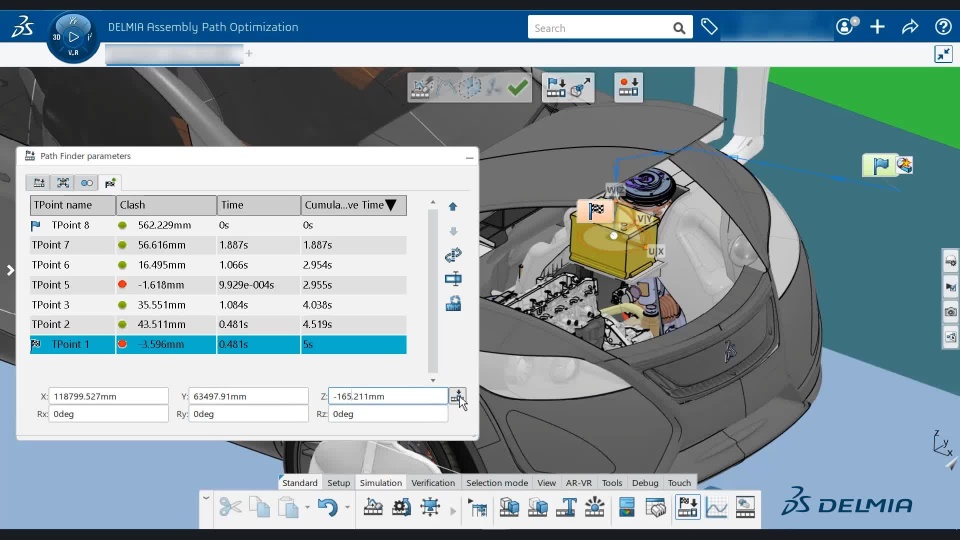This screenshot has width=960, height=540.
Task: Expand the Paste options dropdown arrow
Action: pos(307,508)
